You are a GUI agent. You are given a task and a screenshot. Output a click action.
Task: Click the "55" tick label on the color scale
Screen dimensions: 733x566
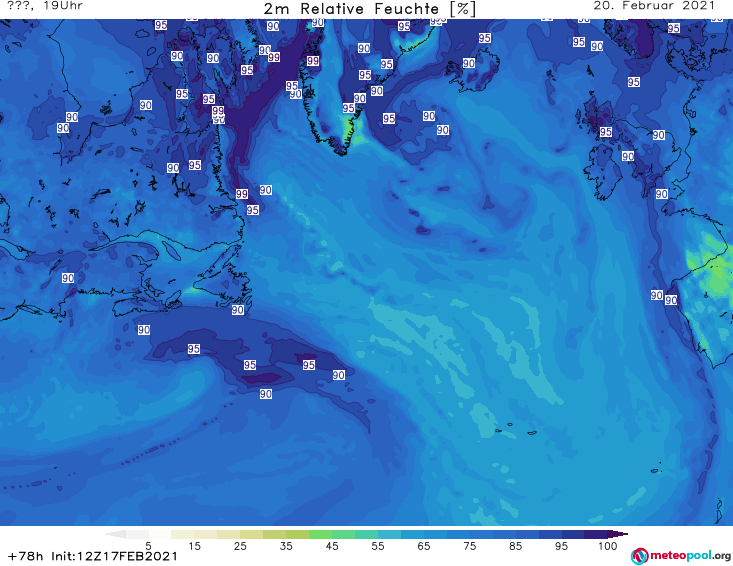coord(378,546)
